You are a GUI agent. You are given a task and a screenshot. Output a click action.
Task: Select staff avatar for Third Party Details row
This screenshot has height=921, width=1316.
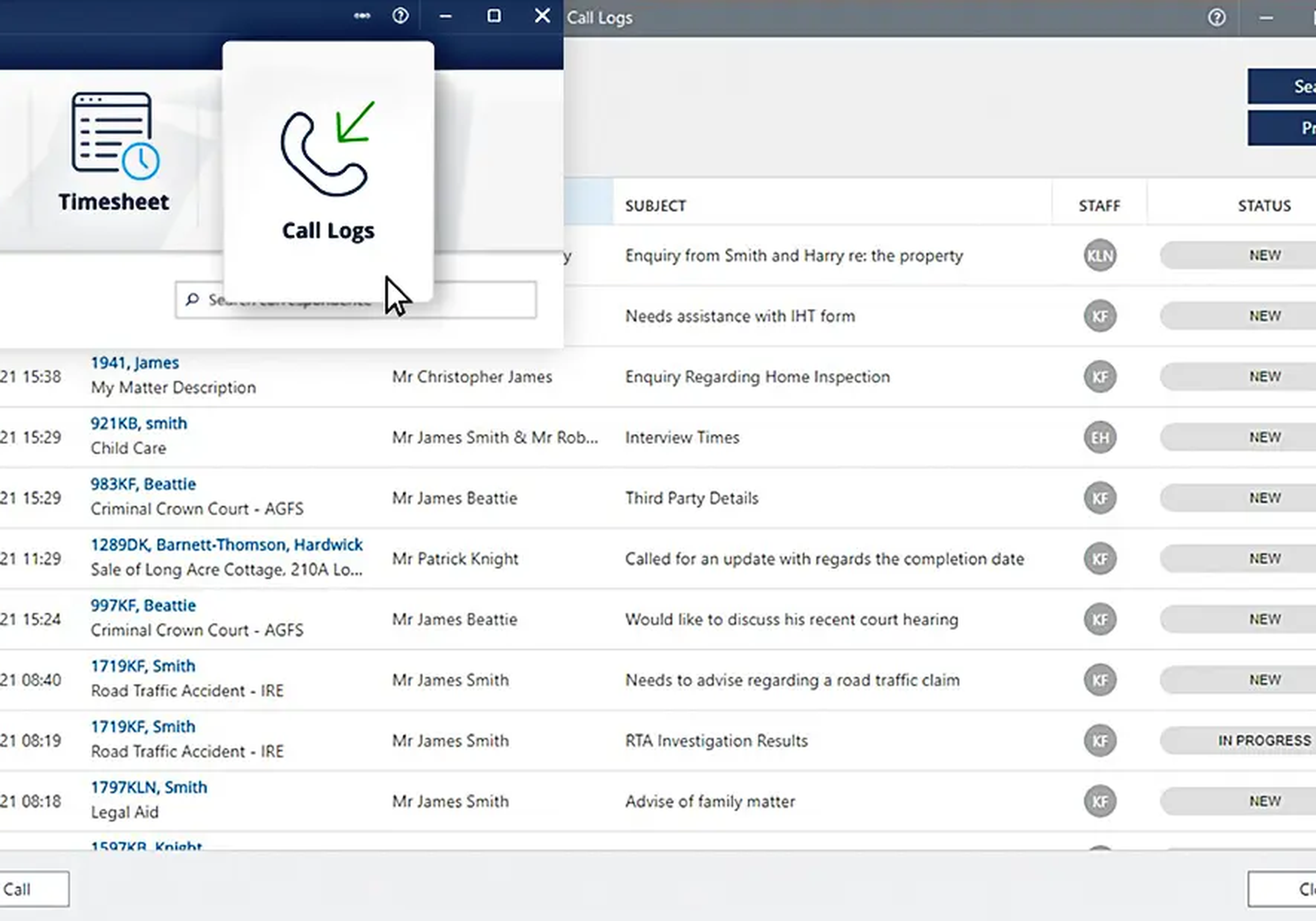(x=1099, y=498)
